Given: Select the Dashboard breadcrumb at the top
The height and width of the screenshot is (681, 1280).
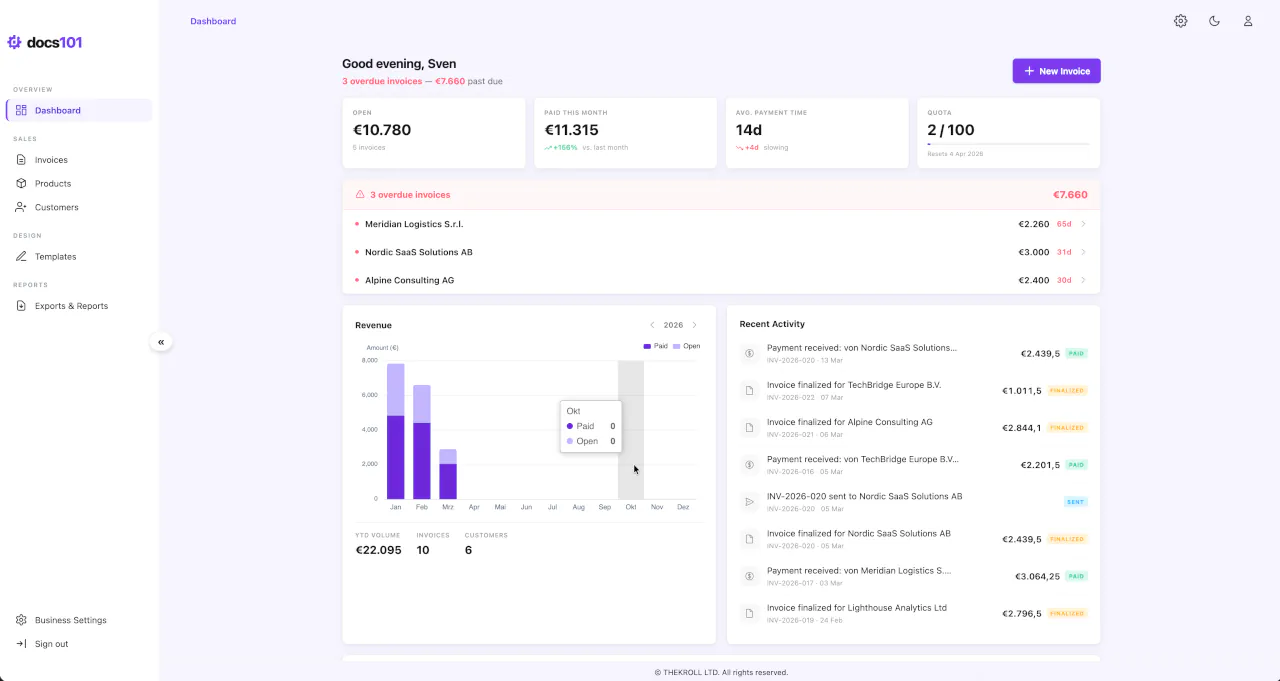Looking at the screenshot, I should click(x=213, y=20).
